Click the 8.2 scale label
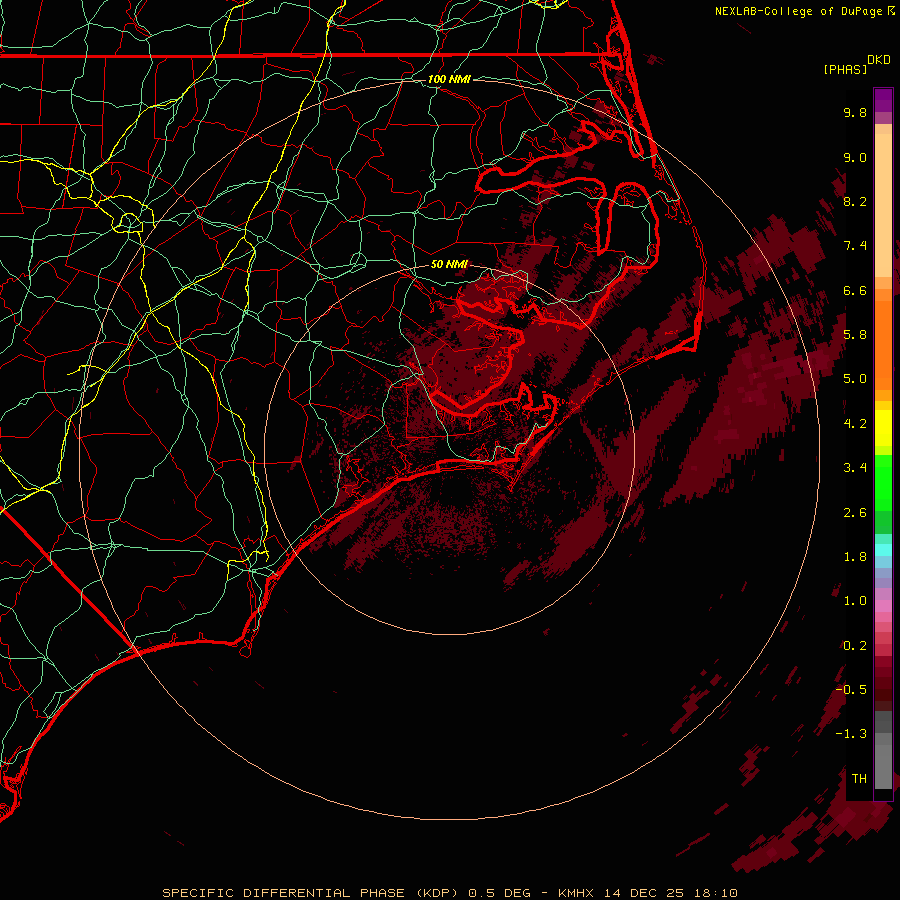This screenshot has width=900, height=900. [x=855, y=201]
